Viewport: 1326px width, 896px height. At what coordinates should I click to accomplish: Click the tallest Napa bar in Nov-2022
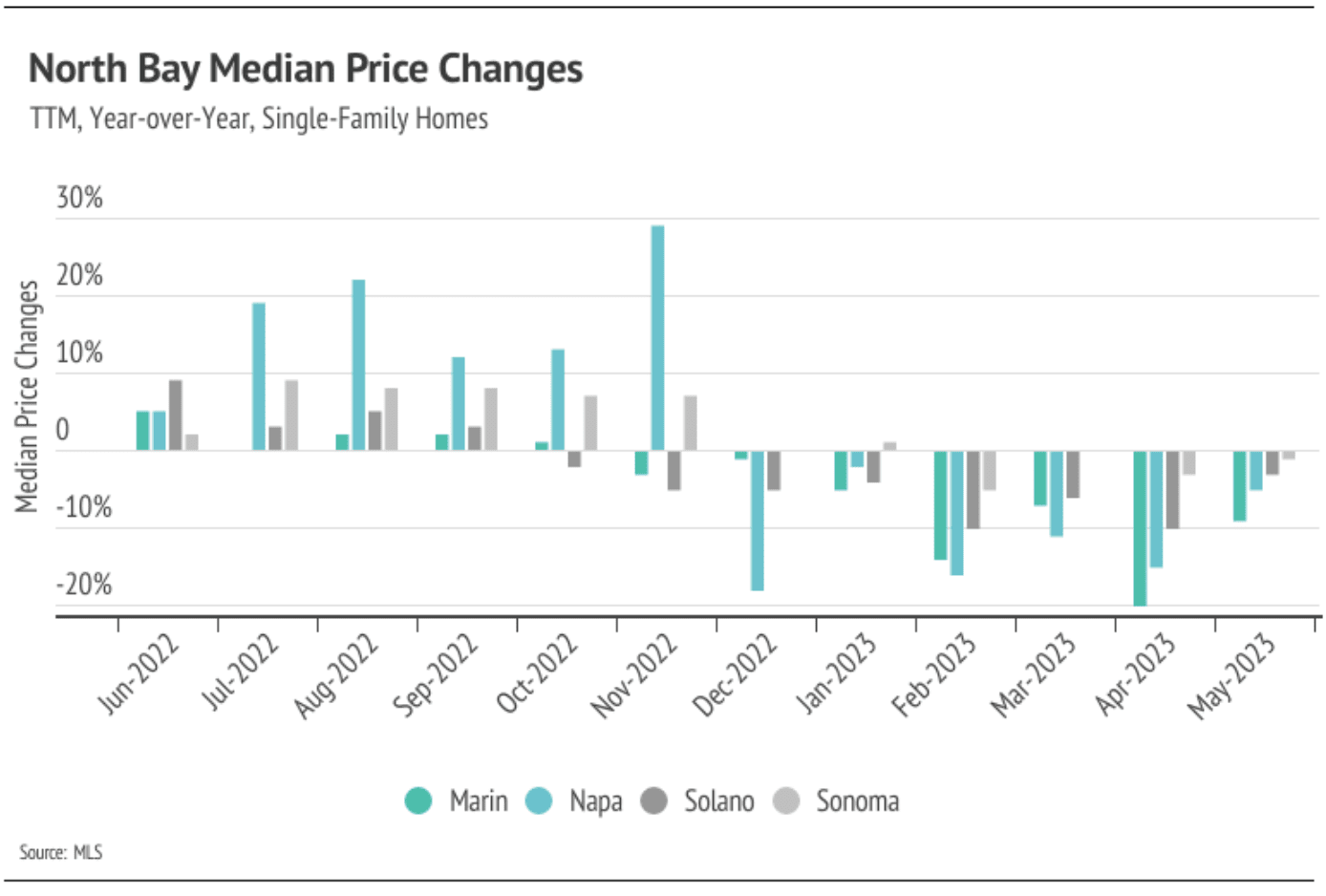(657, 337)
